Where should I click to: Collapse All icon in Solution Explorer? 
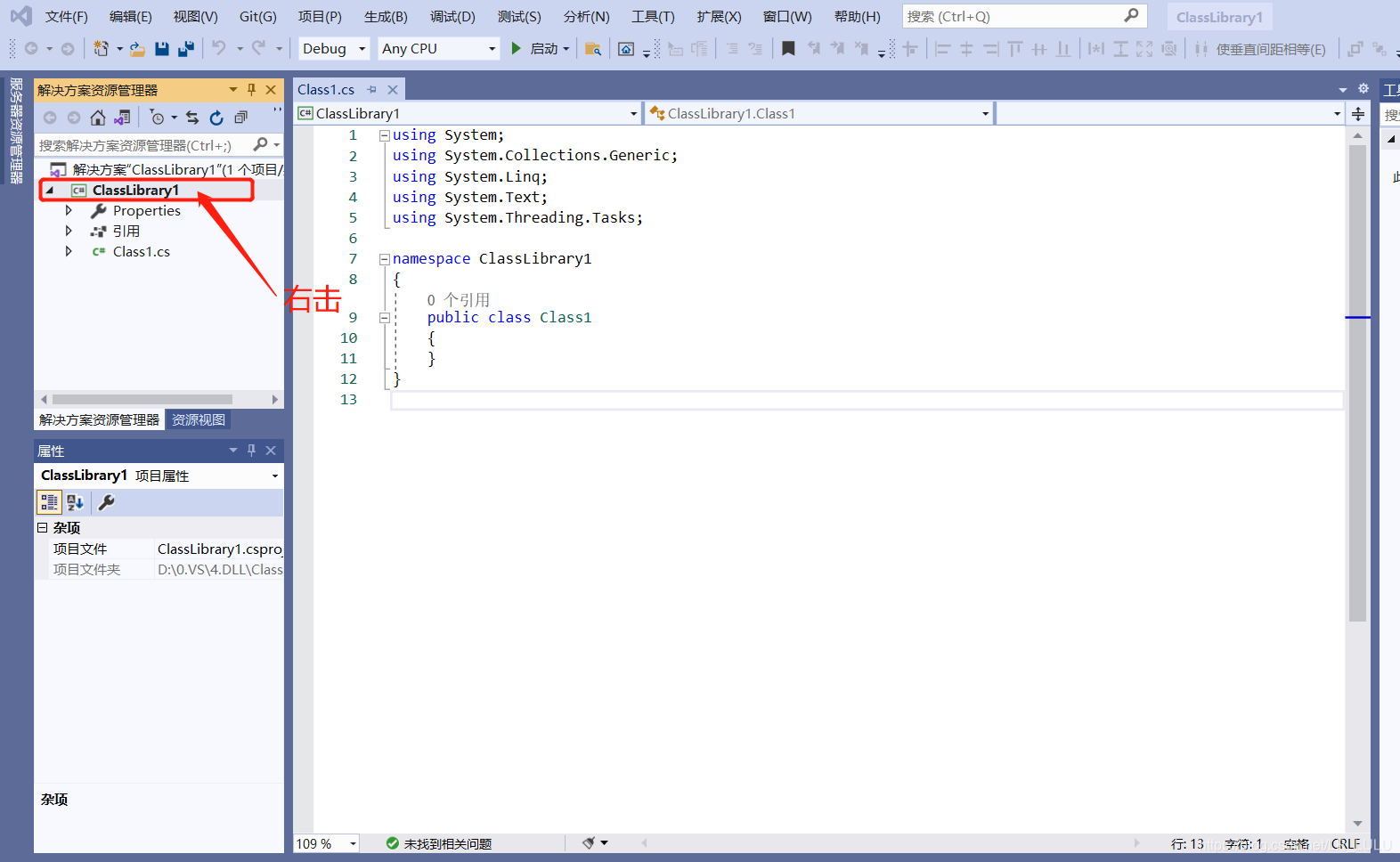click(x=240, y=118)
